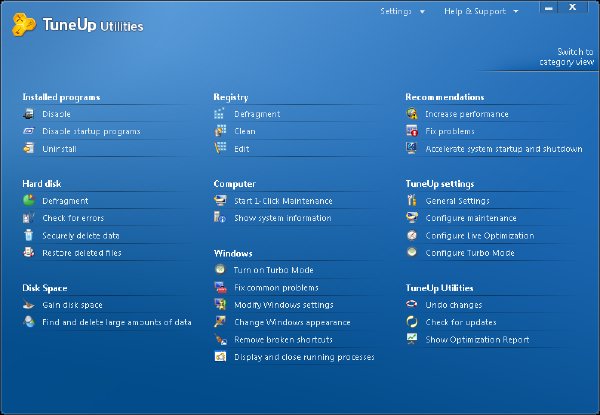Select the Turn on Turbo Mode link

pos(274,270)
